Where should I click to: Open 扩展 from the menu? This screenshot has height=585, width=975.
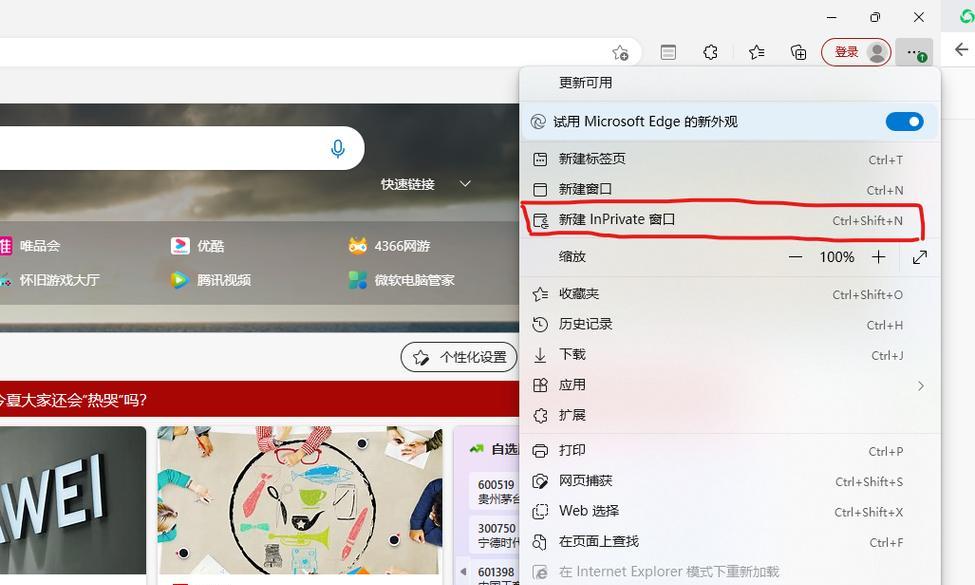pyautogui.click(x=730, y=415)
